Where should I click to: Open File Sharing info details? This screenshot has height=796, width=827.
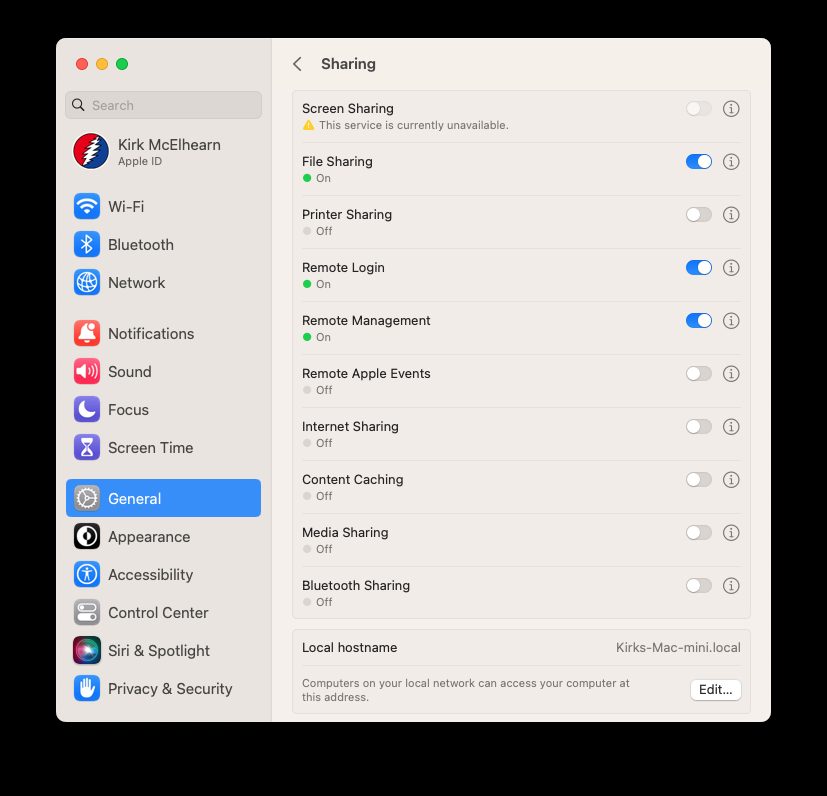pyautogui.click(x=731, y=161)
